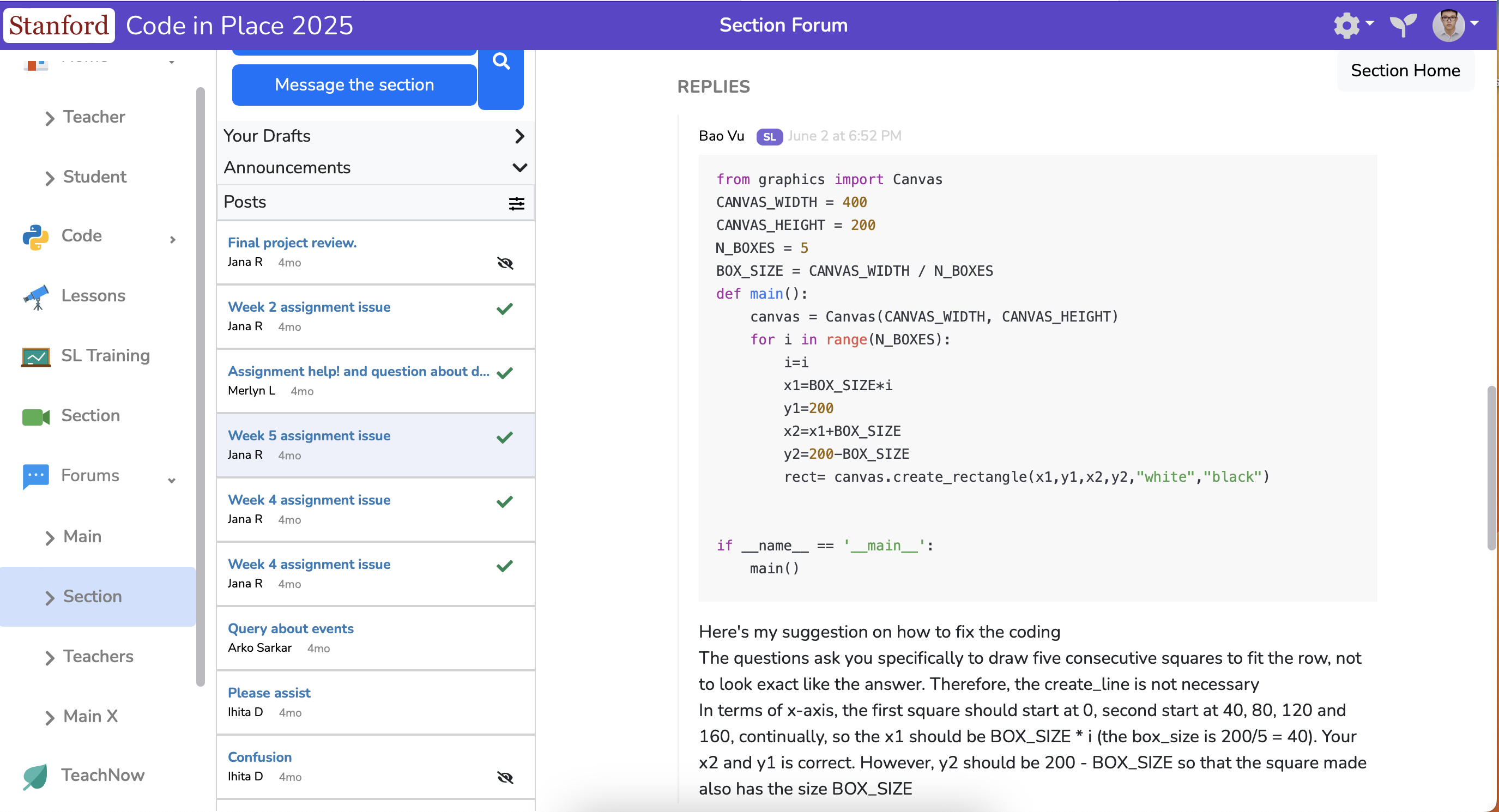Screen dimensions: 1499x812
Task: Open the settings gear menu
Action: coord(1346,26)
